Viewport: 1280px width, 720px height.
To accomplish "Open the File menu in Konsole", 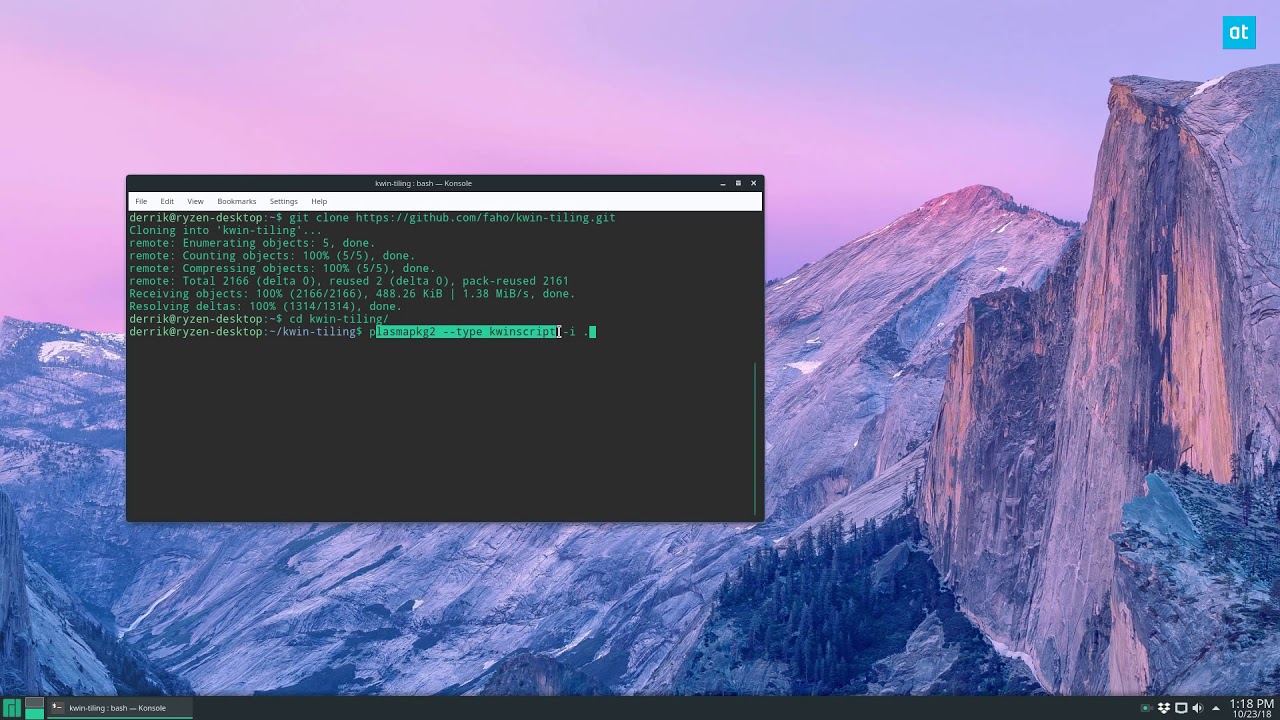I will click(x=141, y=201).
